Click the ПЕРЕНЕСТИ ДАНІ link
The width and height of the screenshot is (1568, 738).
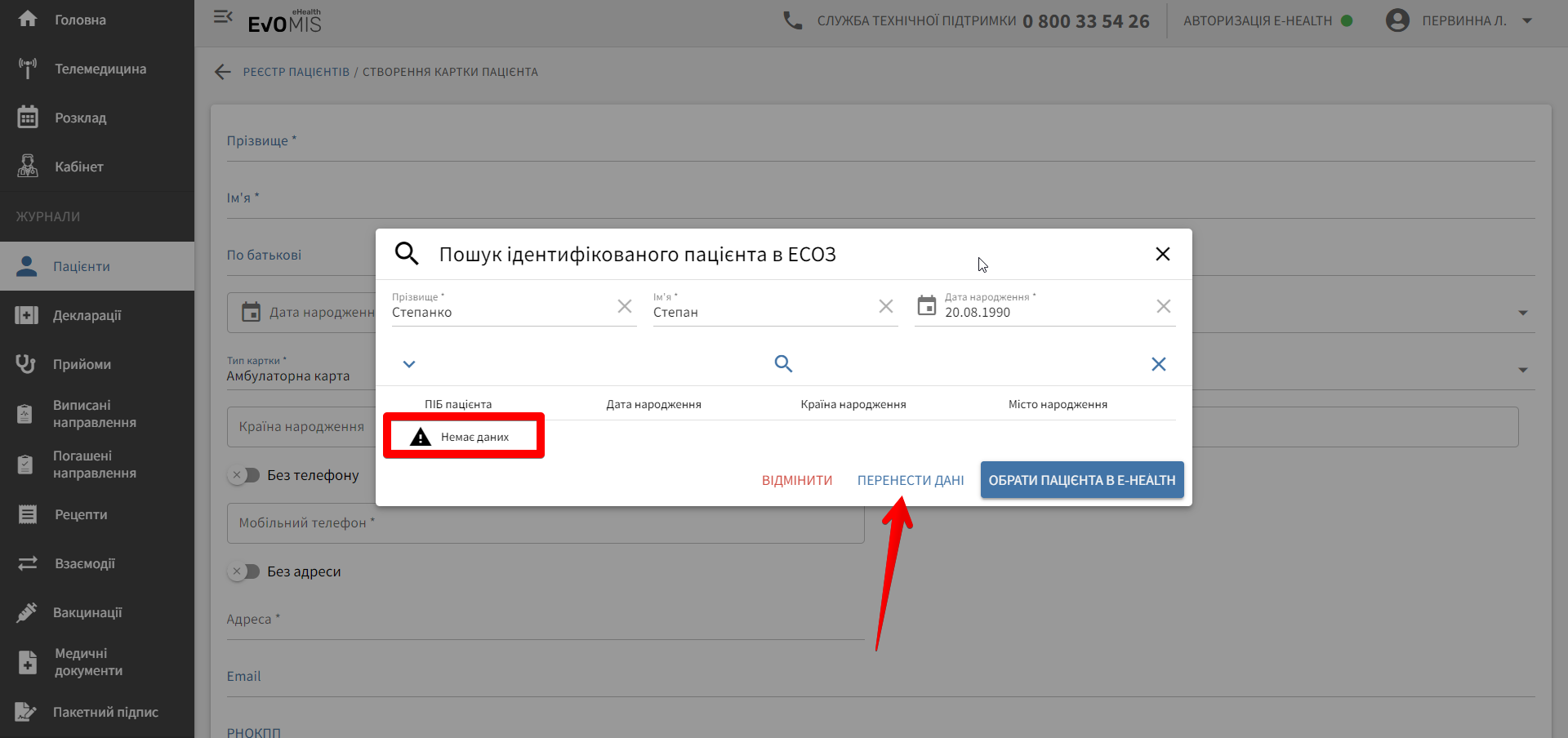(910, 480)
